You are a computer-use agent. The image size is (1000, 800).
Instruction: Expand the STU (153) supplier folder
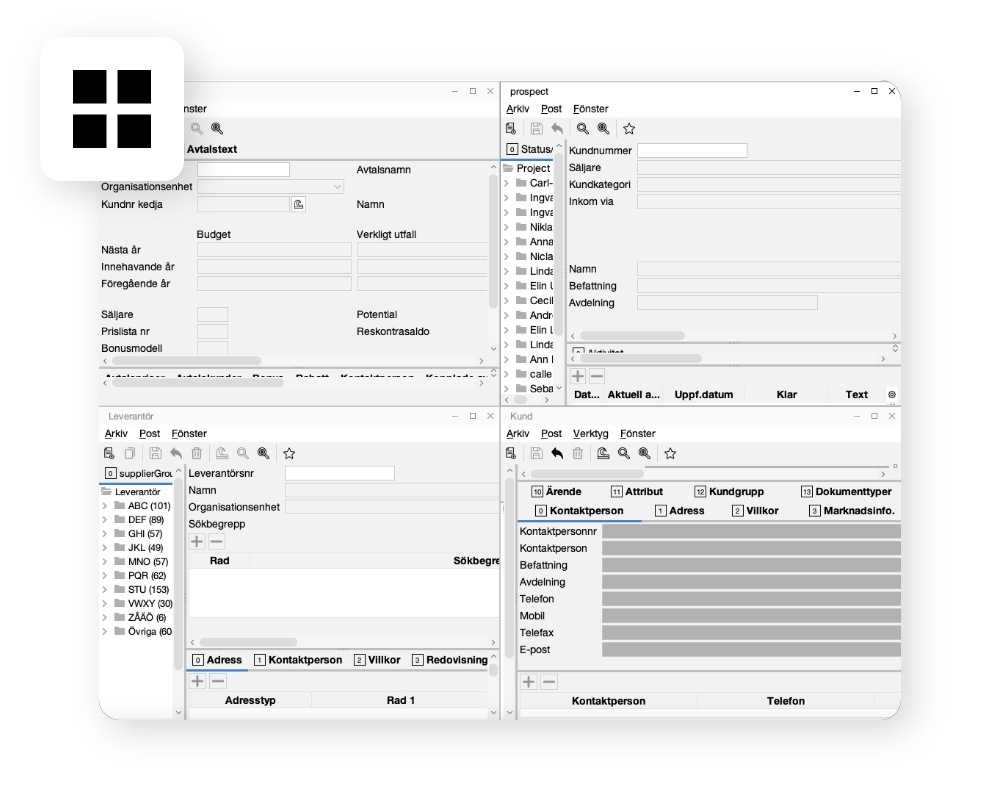(x=105, y=589)
